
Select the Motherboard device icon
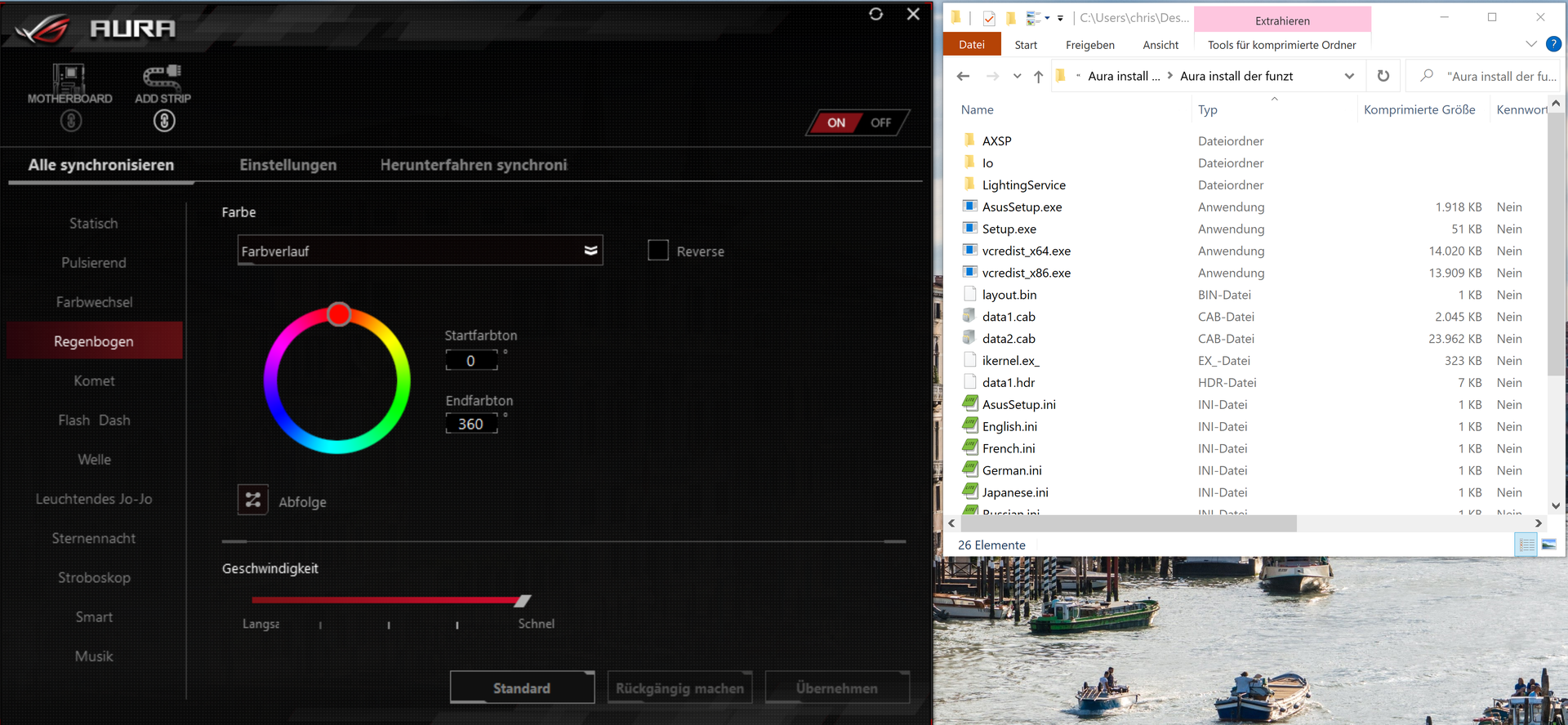coord(69,78)
